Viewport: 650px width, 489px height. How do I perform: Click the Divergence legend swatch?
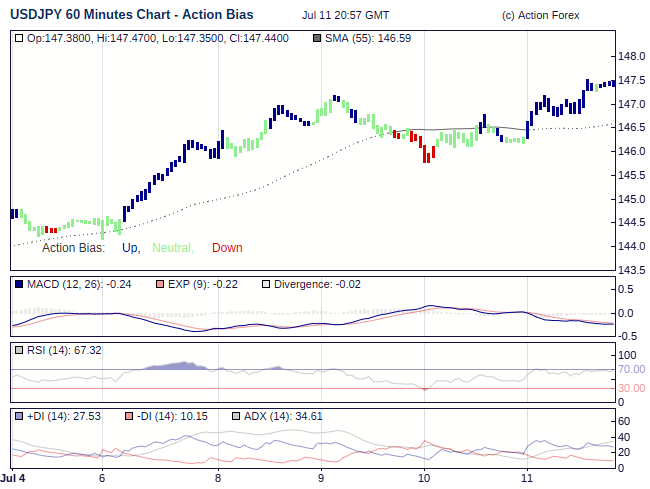(265, 284)
